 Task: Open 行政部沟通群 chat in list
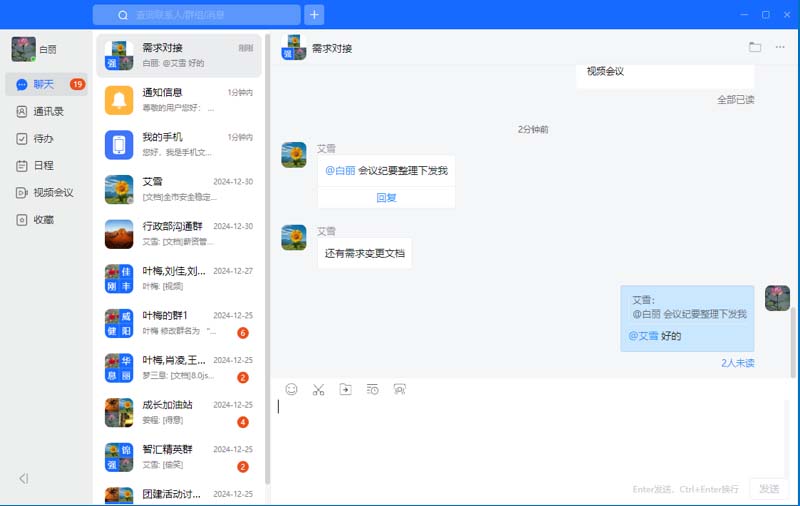[x=180, y=233]
